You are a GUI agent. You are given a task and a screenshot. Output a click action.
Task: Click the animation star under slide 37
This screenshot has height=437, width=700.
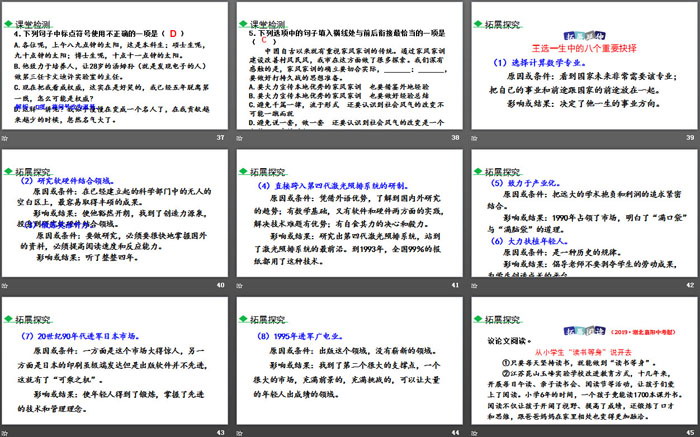pyautogui.click(x=6, y=137)
